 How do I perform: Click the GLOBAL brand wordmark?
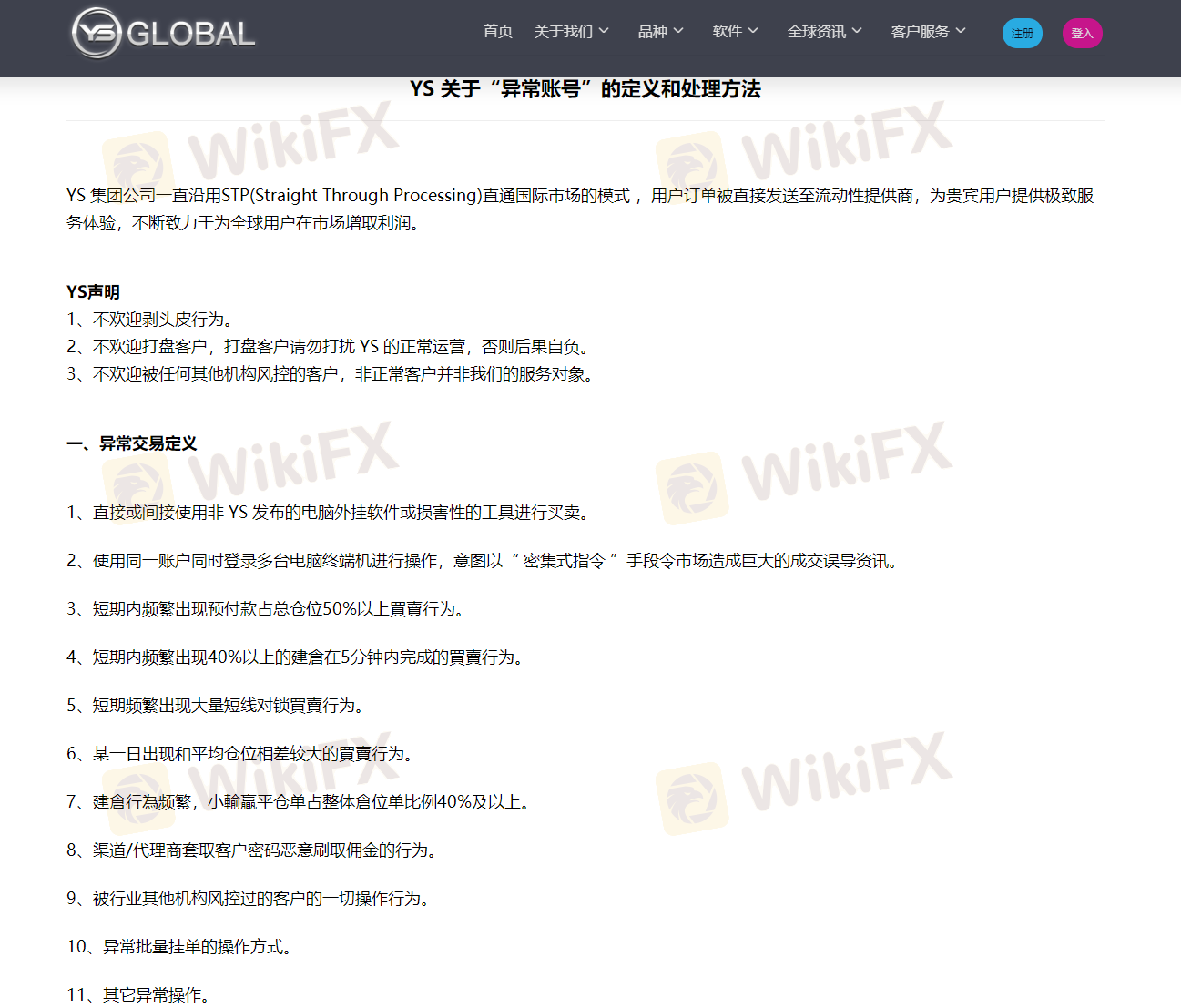coord(191,34)
